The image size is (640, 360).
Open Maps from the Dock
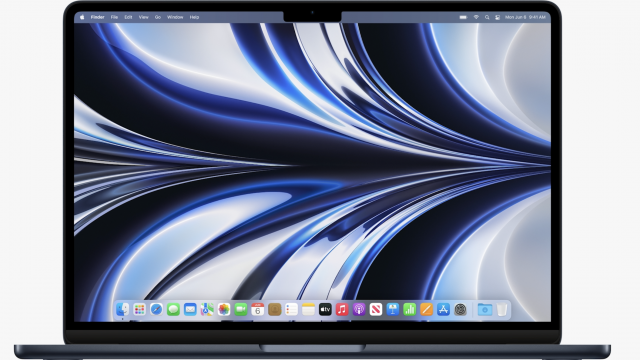[x=207, y=309]
